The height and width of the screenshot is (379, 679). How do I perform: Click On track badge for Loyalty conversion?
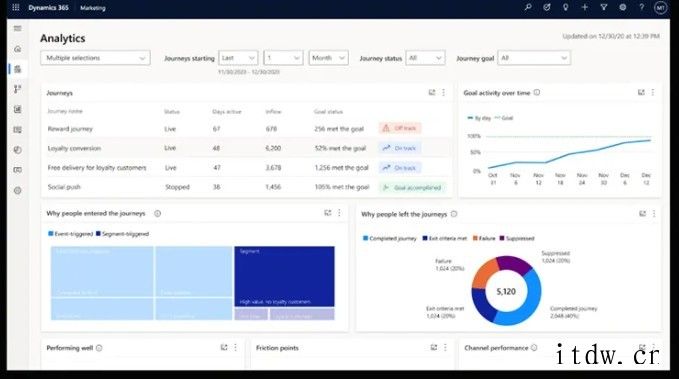400,148
